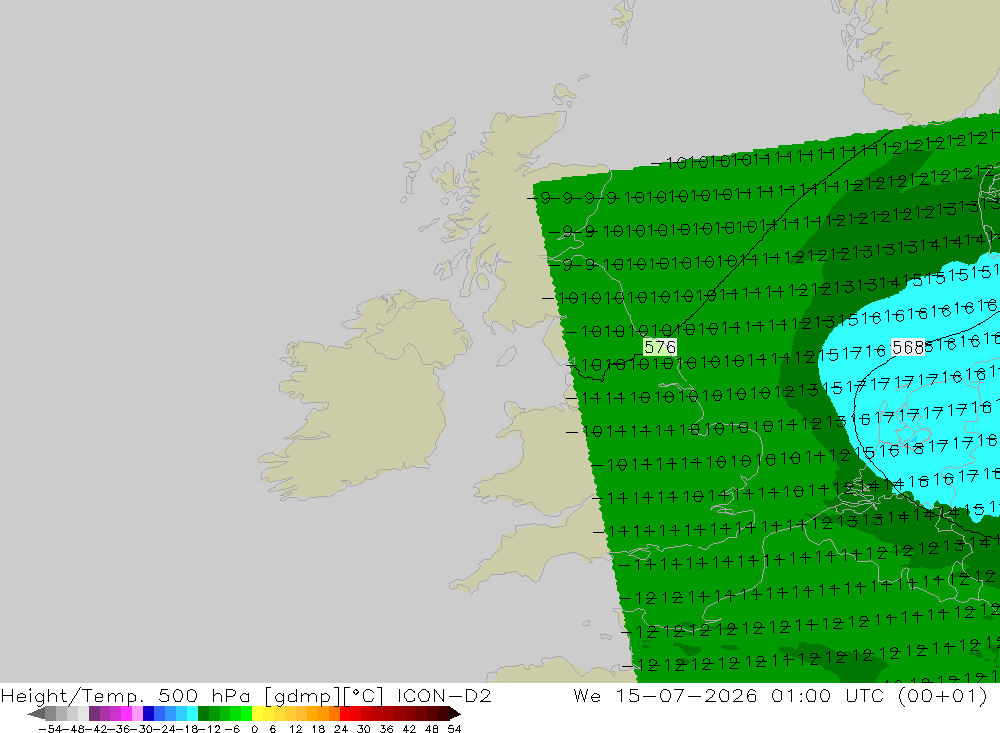Click the '0' legend scale label

(x=254, y=729)
